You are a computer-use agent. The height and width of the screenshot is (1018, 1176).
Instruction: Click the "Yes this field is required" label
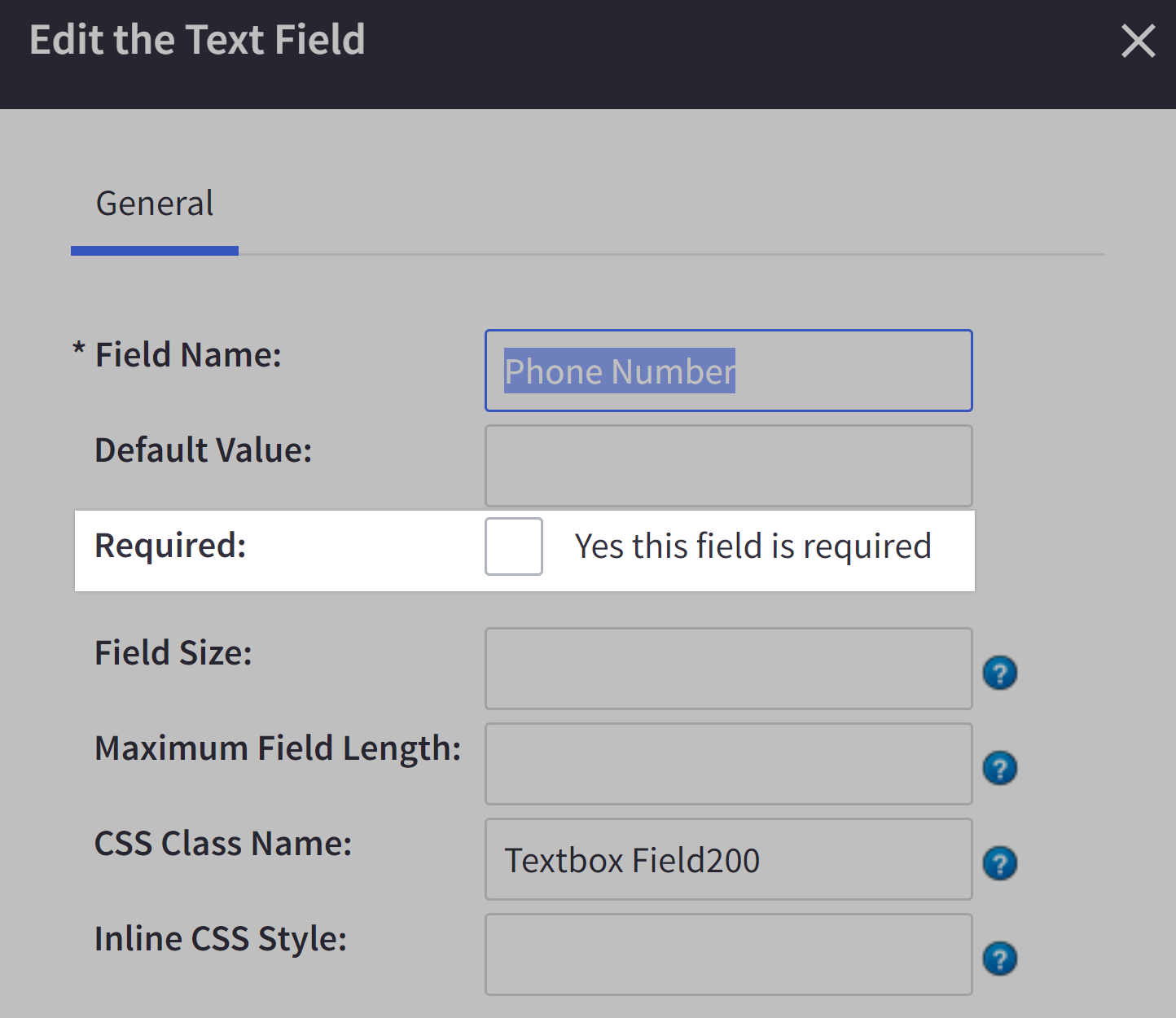coord(753,546)
